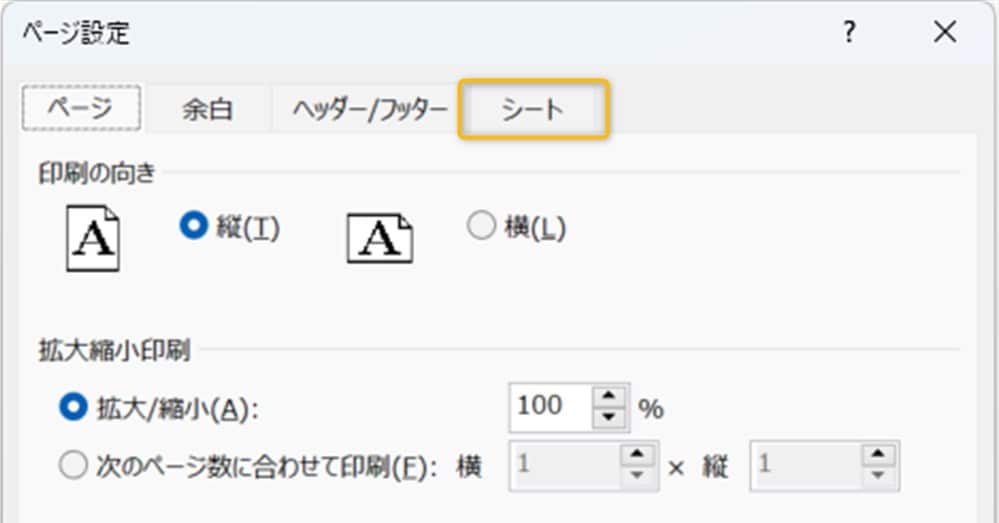Click the 100 percent scaling input field

pos(550,407)
